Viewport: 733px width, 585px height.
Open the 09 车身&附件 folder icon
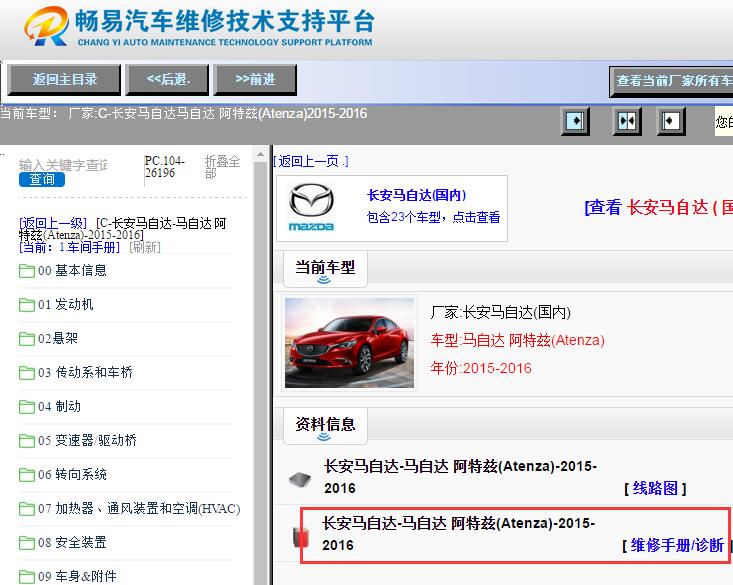(x=27, y=577)
